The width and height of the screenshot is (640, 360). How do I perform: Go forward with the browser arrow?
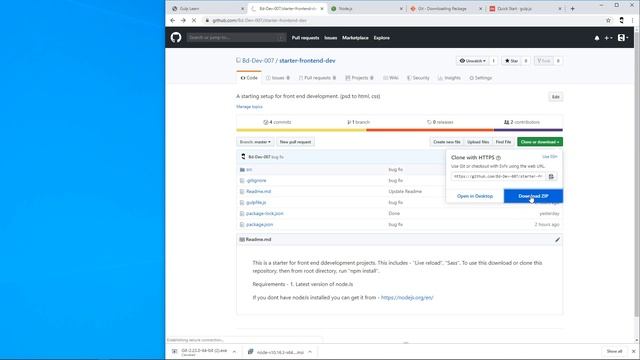click(x=183, y=20)
